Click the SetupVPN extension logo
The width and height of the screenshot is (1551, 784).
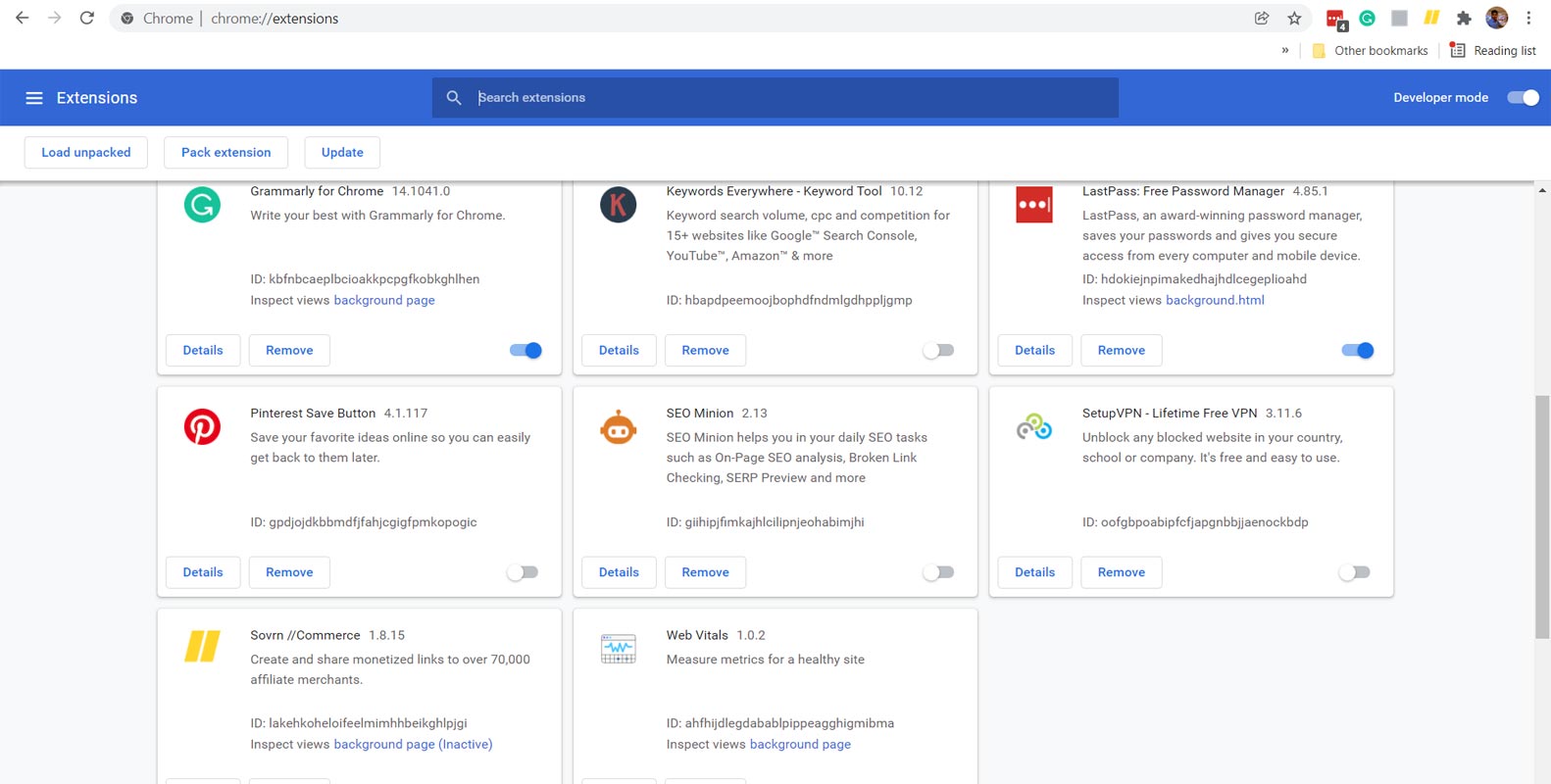1033,427
